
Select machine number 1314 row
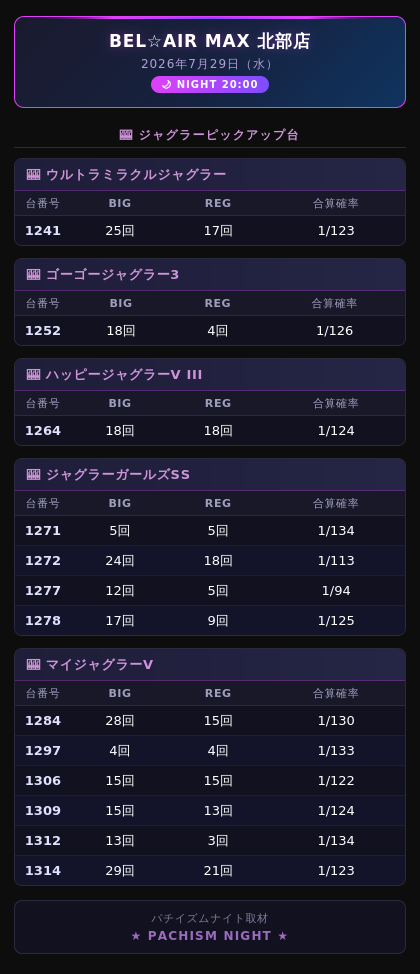click(210, 870)
